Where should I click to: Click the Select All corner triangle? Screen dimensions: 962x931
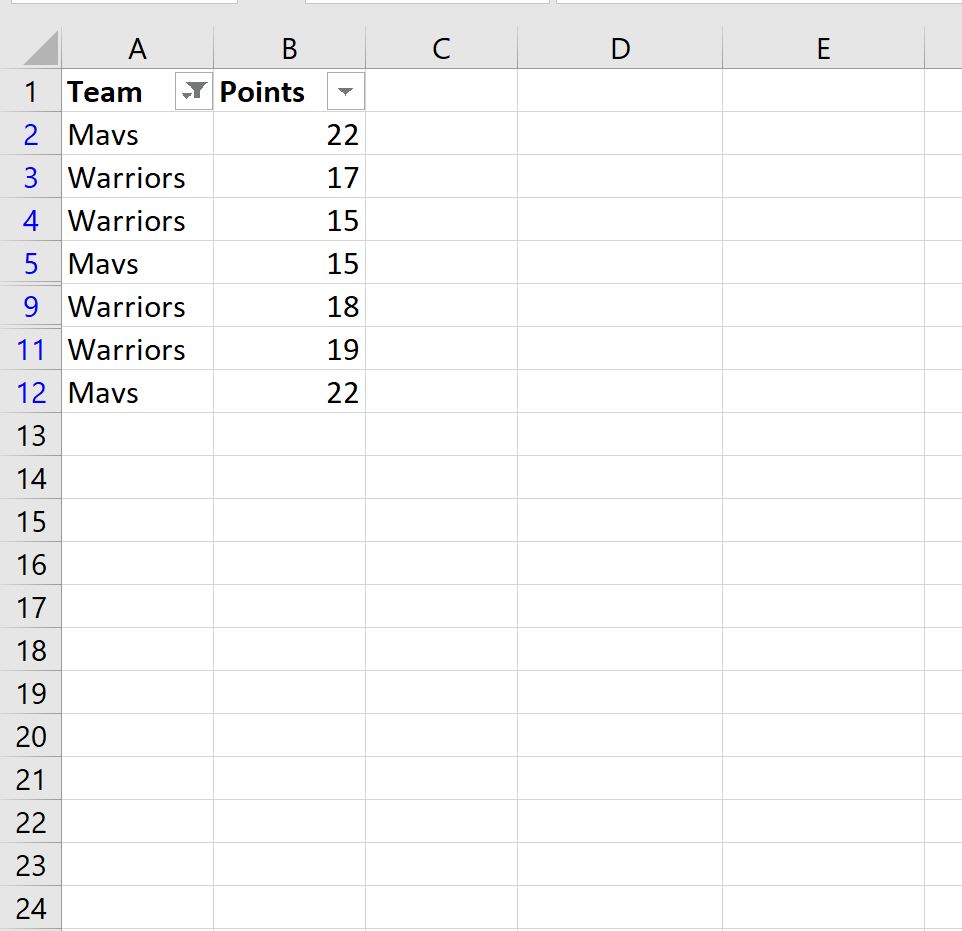(40, 48)
